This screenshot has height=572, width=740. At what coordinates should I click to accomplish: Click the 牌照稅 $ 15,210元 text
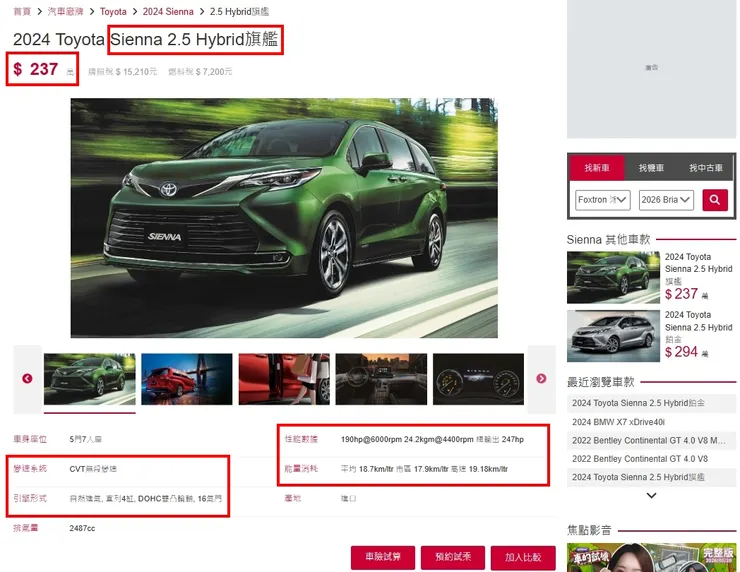pyautogui.click(x=122, y=72)
